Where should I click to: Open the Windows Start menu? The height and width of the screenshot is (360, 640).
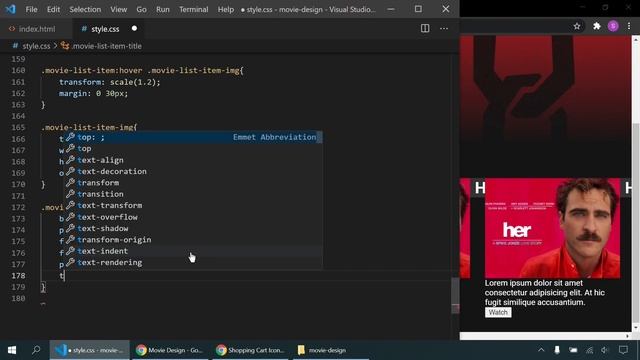12,350
